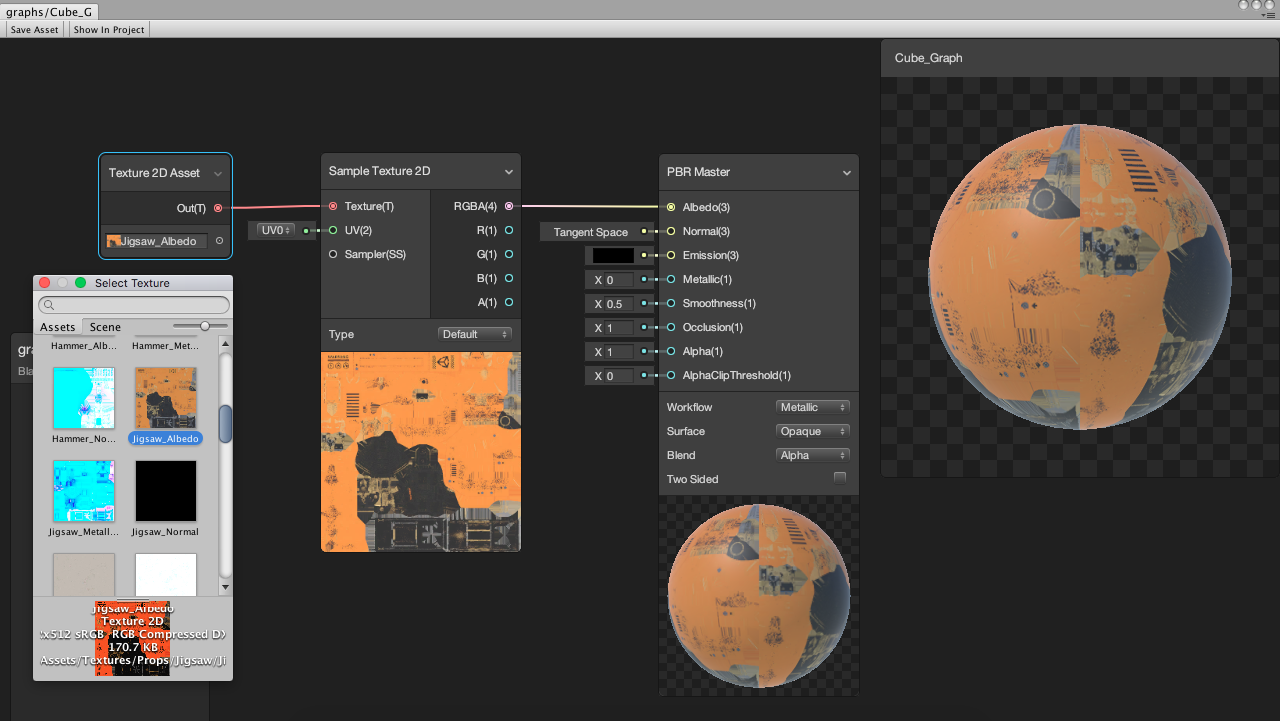
Task: Open the Type Default dropdown
Action: [x=475, y=334]
